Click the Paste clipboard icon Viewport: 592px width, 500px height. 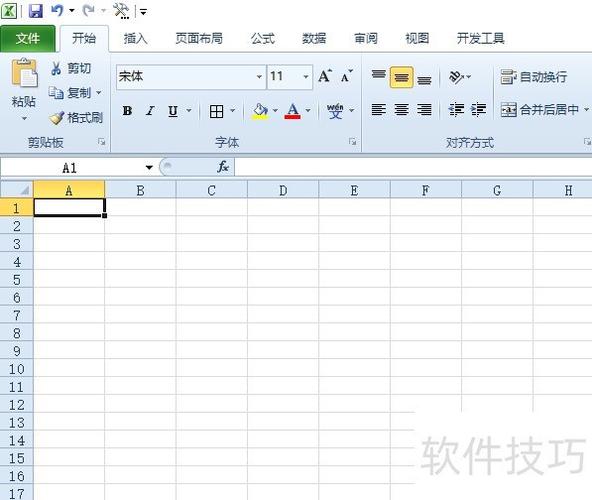[24, 74]
